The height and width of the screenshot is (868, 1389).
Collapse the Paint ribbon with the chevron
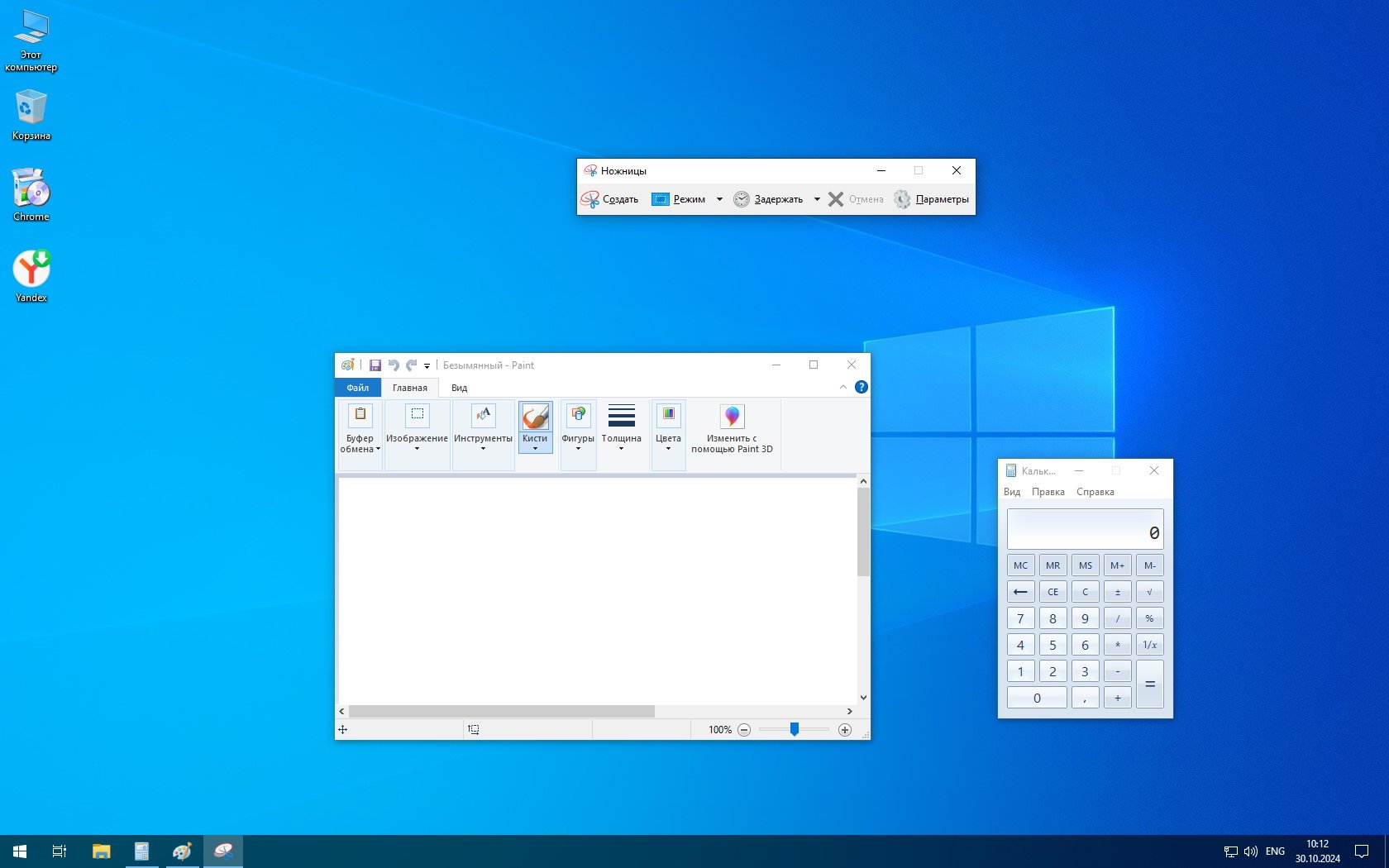(842, 387)
